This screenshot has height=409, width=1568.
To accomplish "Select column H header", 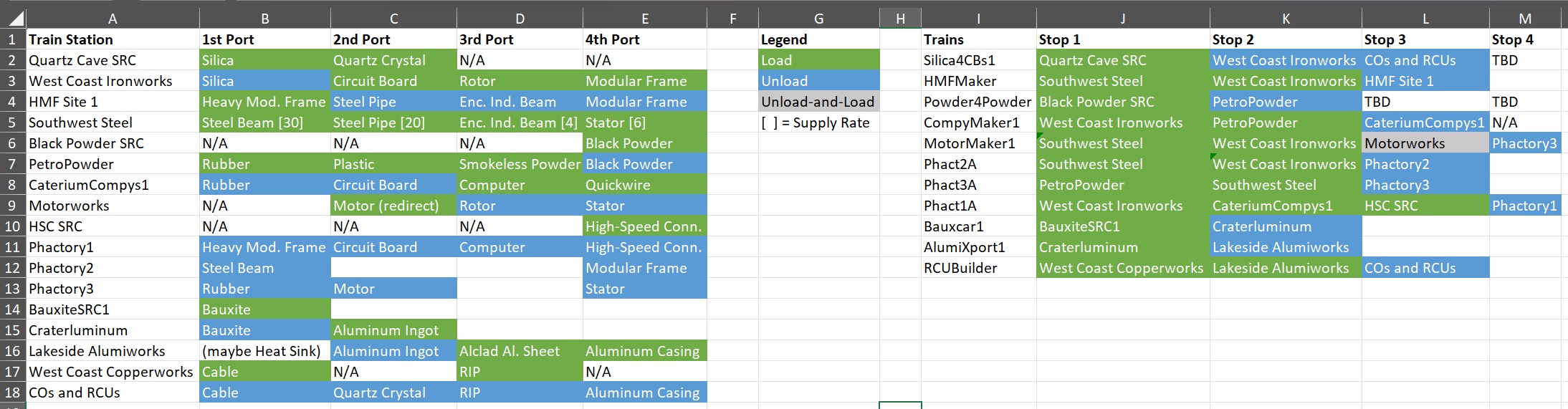I will point(900,19).
